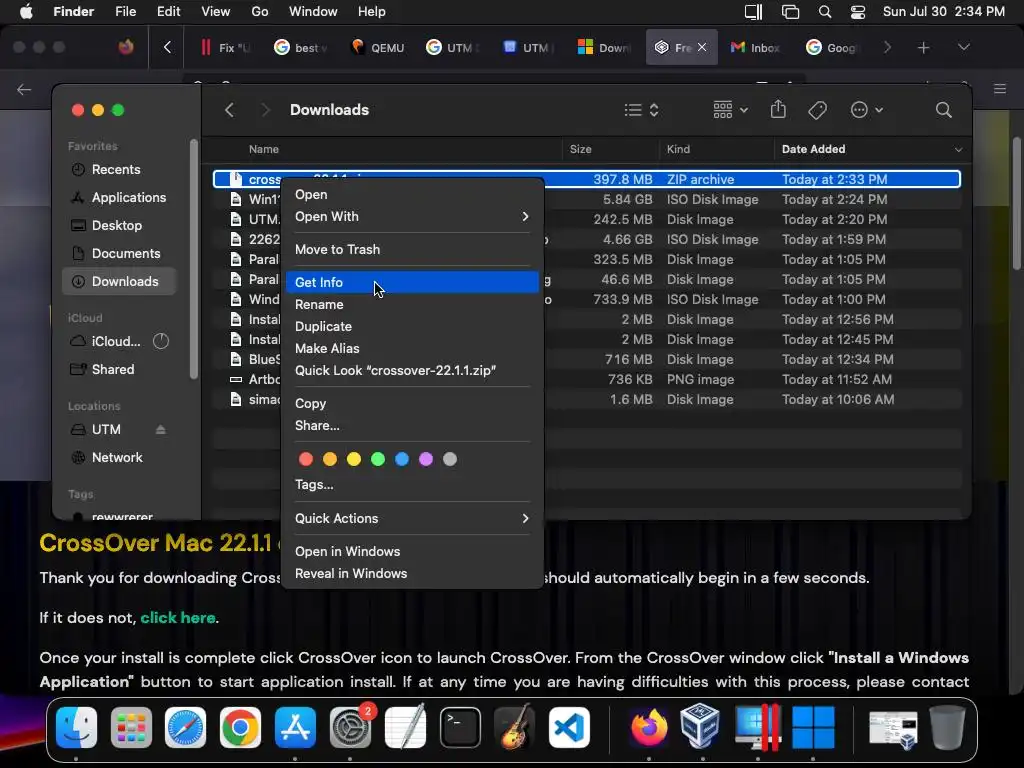The height and width of the screenshot is (768, 1024).
Task: Open Tags... from context menu
Action: click(412, 485)
